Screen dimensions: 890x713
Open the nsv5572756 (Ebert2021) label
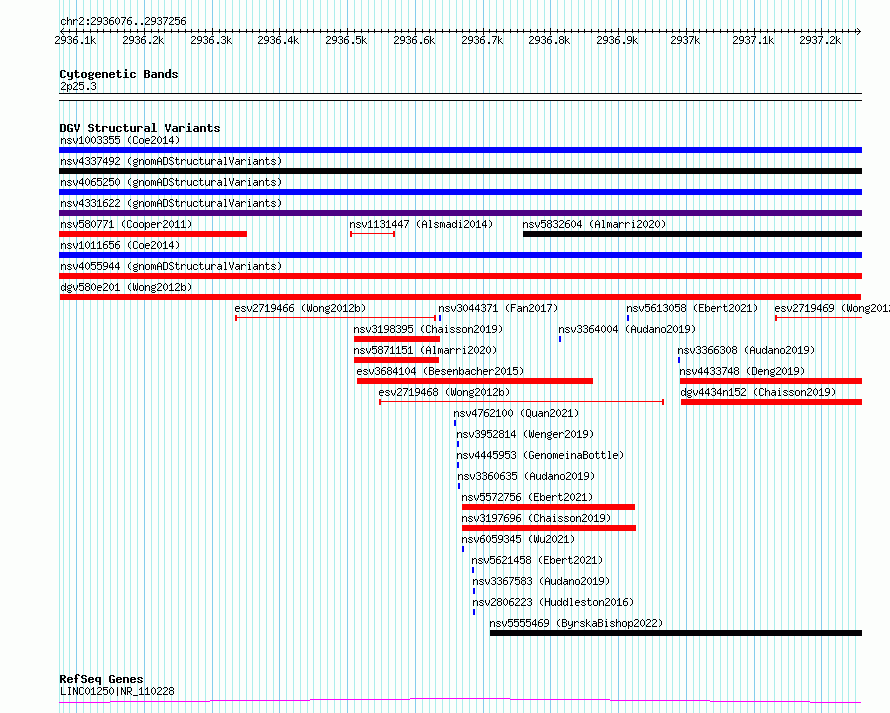click(x=527, y=497)
